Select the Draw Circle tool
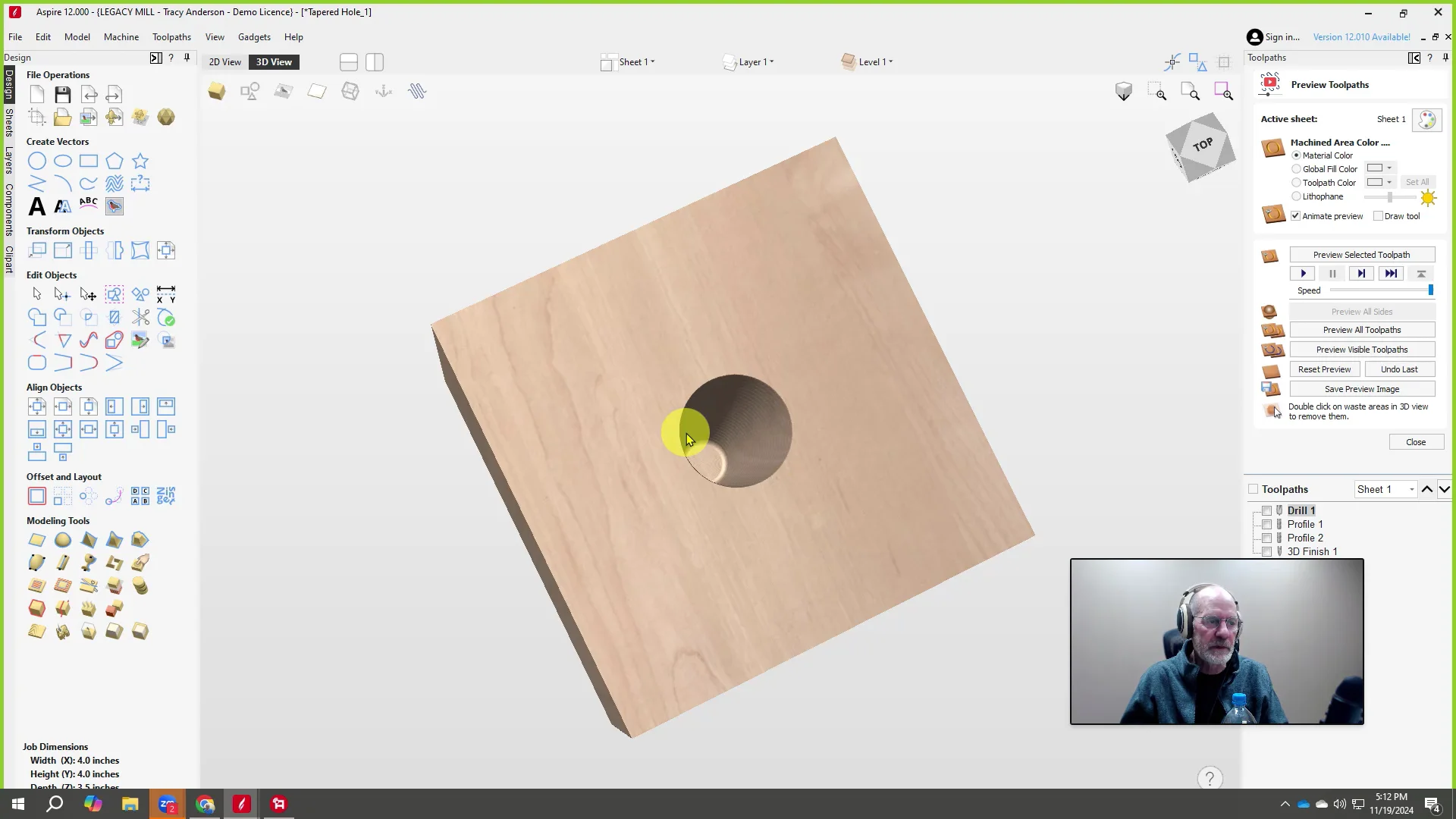Image resolution: width=1456 pixels, height=819 pixels. (36, 161)
